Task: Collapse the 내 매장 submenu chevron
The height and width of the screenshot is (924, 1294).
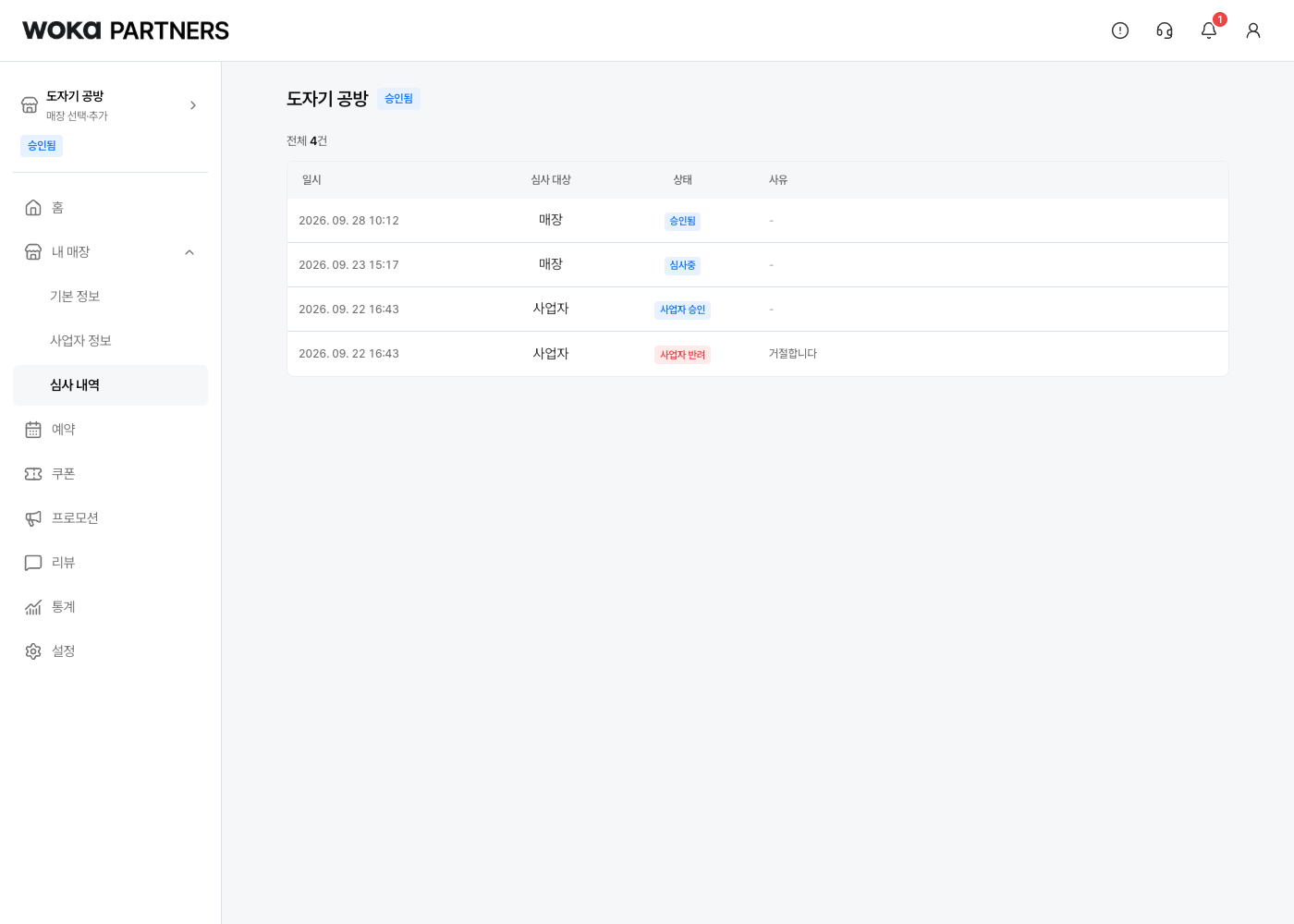Action: (x=189, y=252)
